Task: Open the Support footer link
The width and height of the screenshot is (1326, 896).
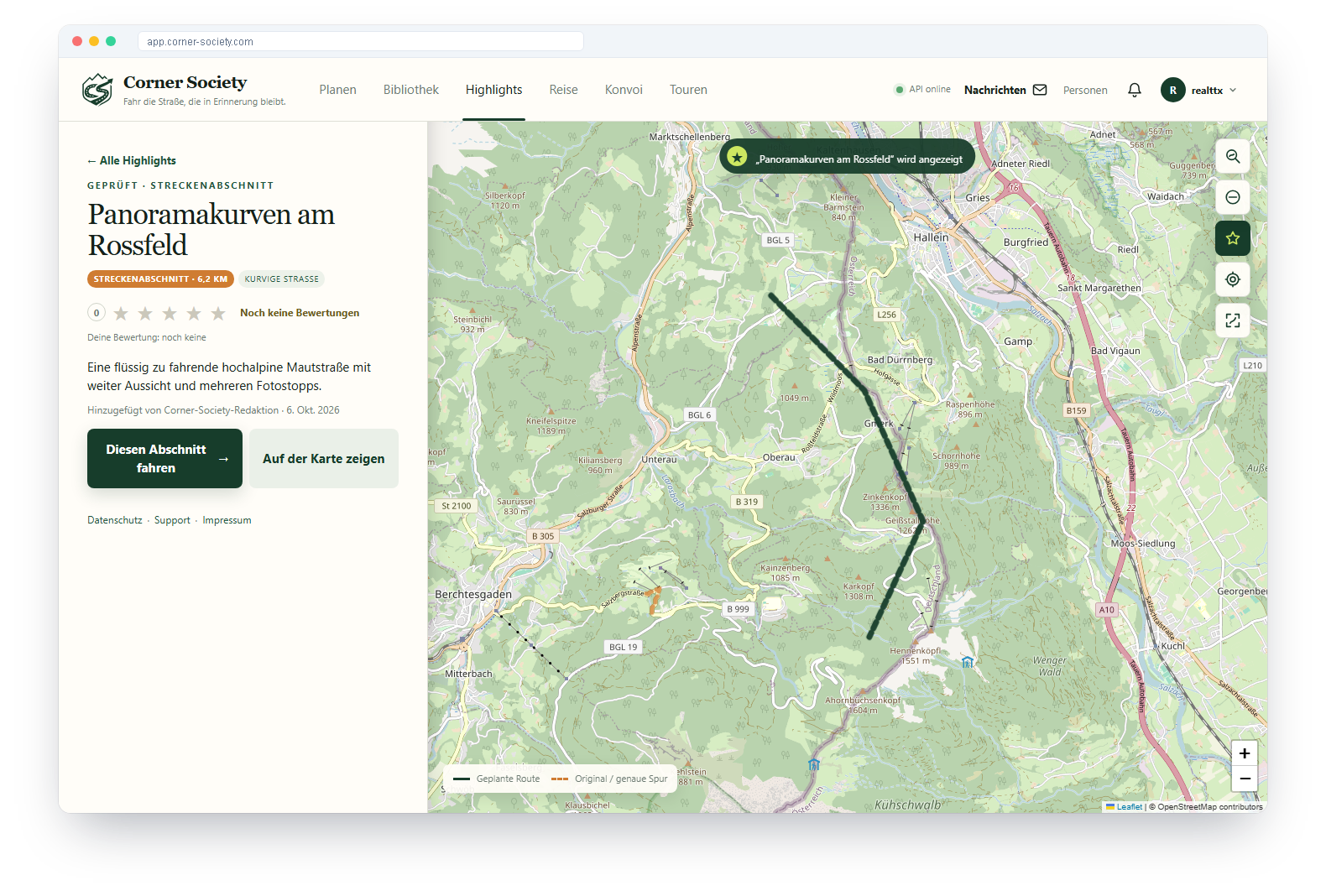Action: 172,520
